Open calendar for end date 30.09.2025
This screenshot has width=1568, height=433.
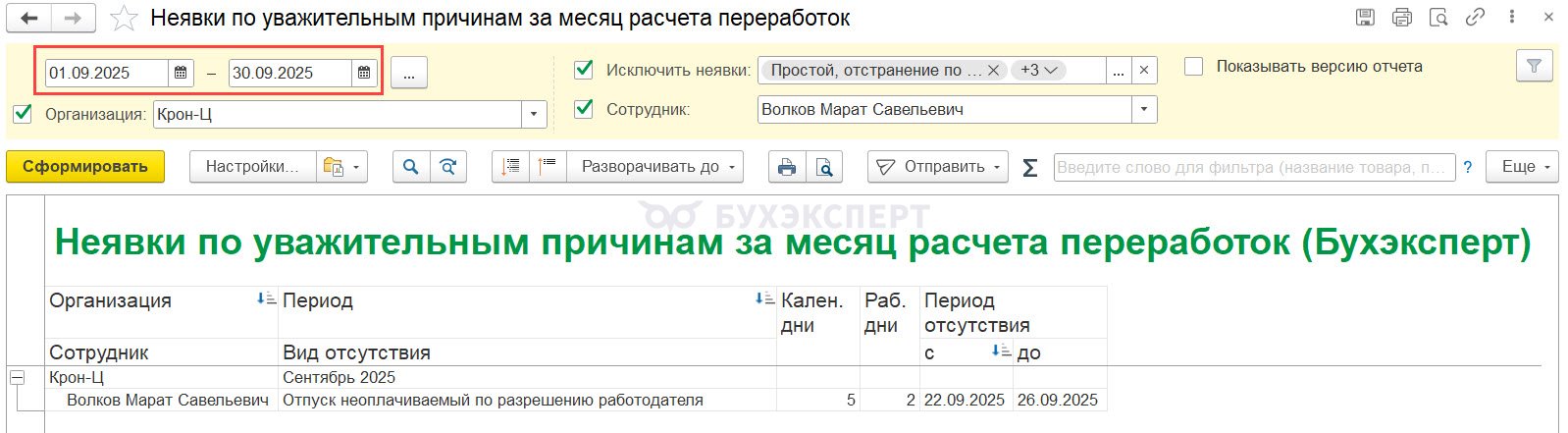tap(364, 73)
